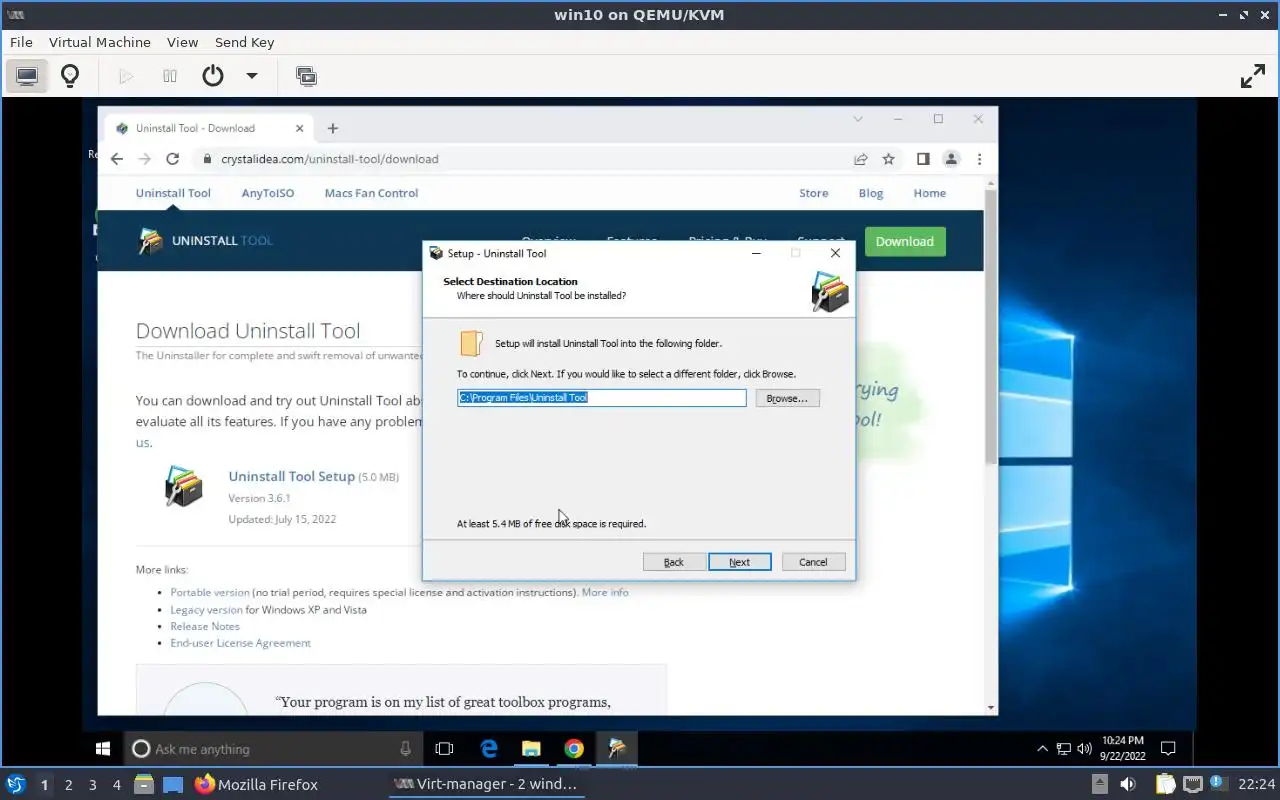The width and height of the screenshot is (1280, 800).
Task: Click Browse button in Setup dialog
Action: (787, 398)
